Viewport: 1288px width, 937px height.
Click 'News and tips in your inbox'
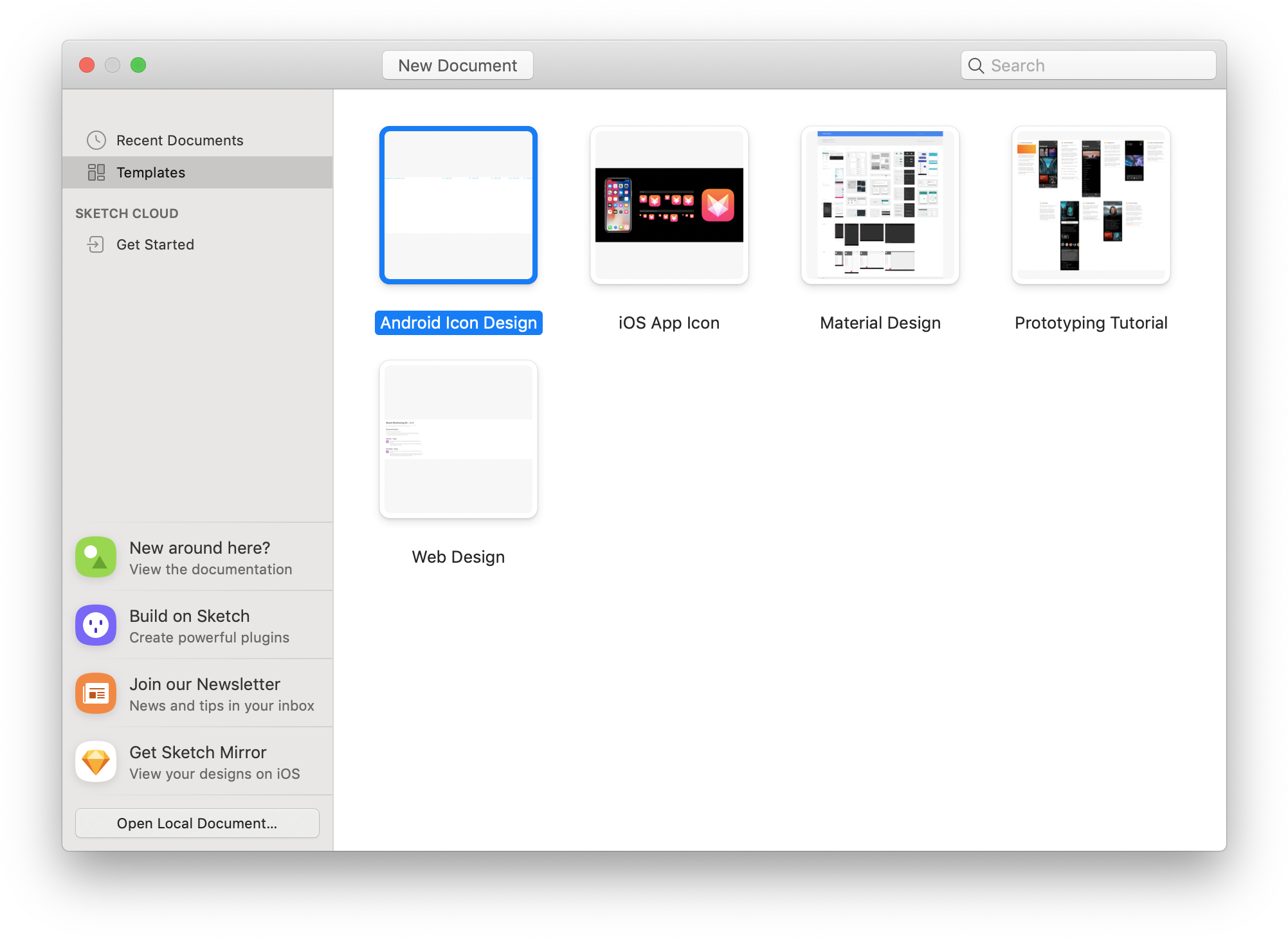coord(222,706)
